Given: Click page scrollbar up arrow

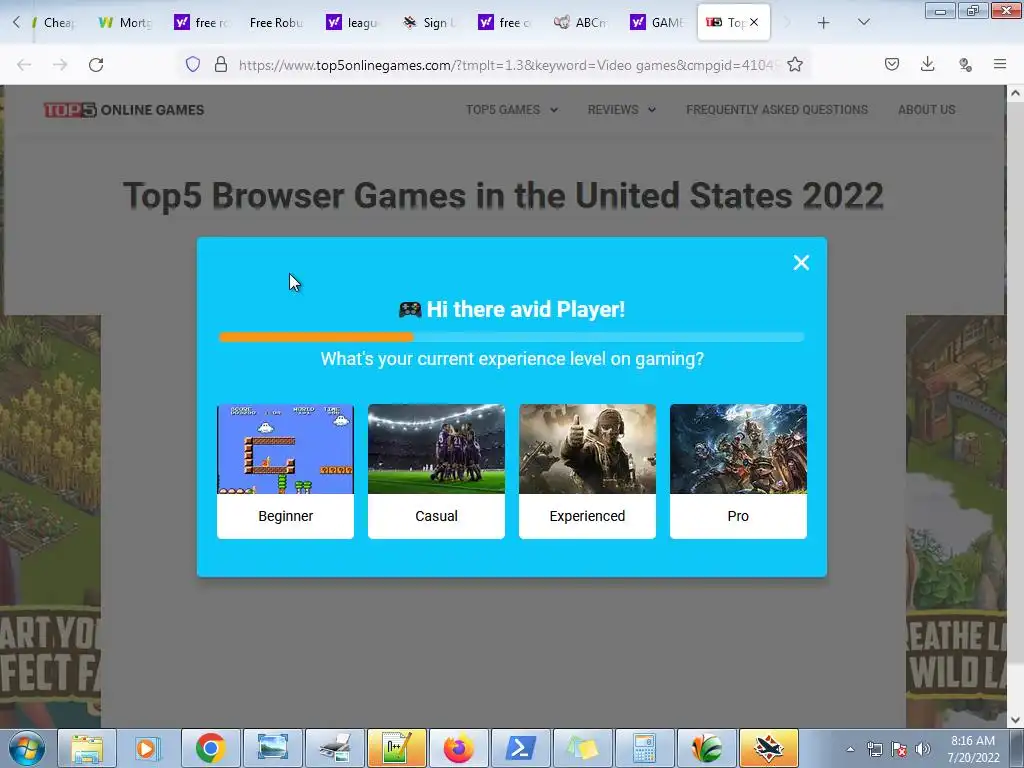Looking at the screenshot, I should 1015,93.
